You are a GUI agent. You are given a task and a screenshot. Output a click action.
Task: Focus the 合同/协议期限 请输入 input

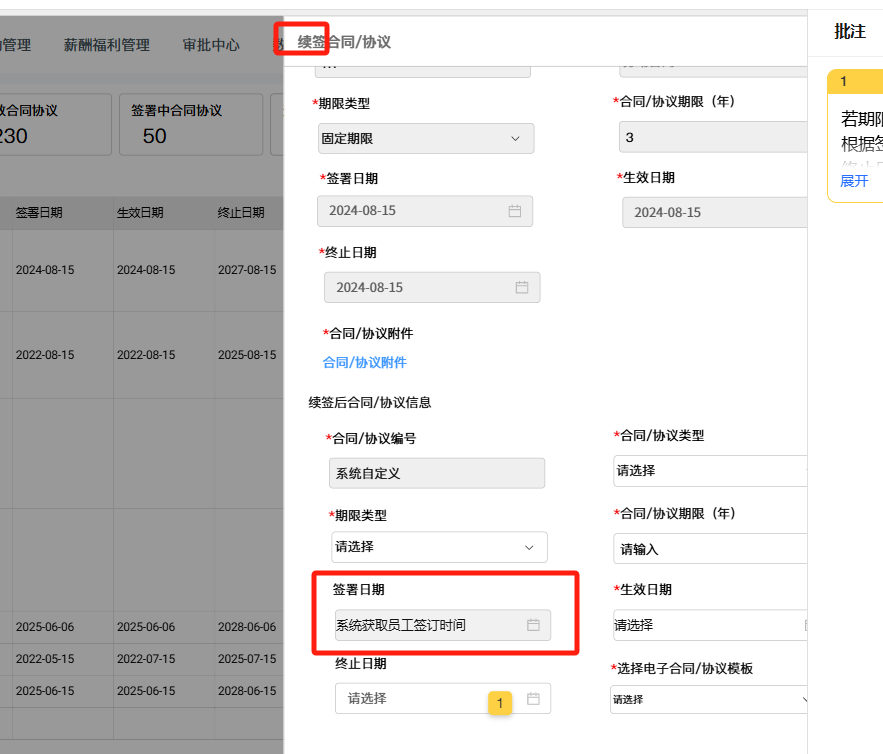tap(708, 549)
